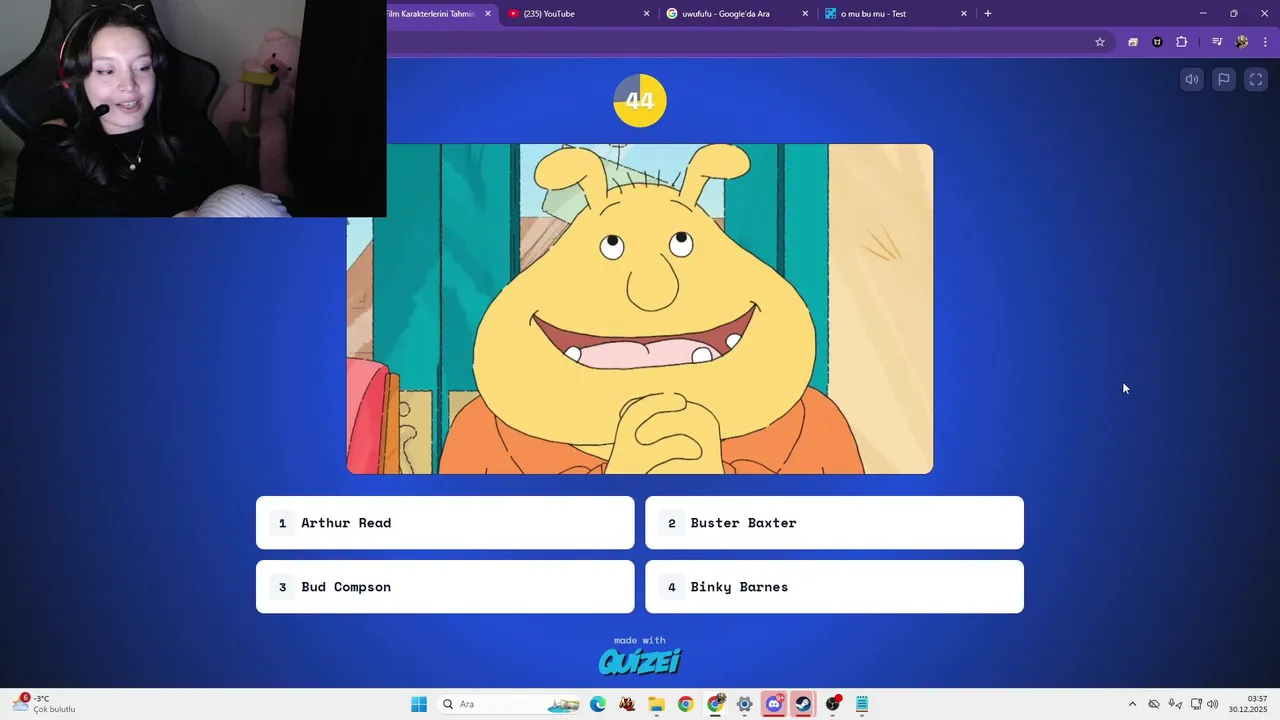Bookmark this page with the star icon

click(x=1100, y=42)
